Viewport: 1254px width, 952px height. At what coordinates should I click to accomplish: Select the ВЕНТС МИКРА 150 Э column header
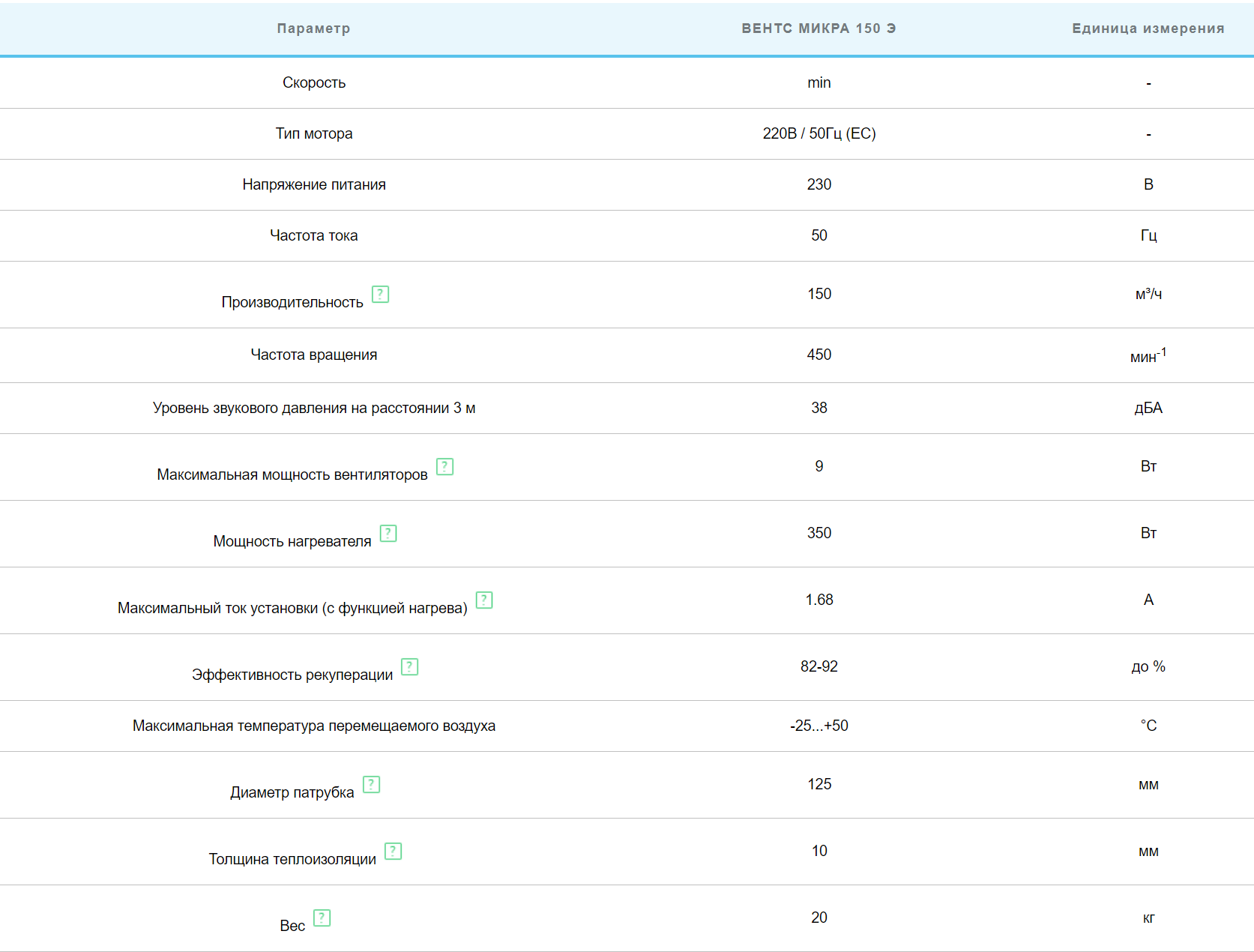[819, 28]
